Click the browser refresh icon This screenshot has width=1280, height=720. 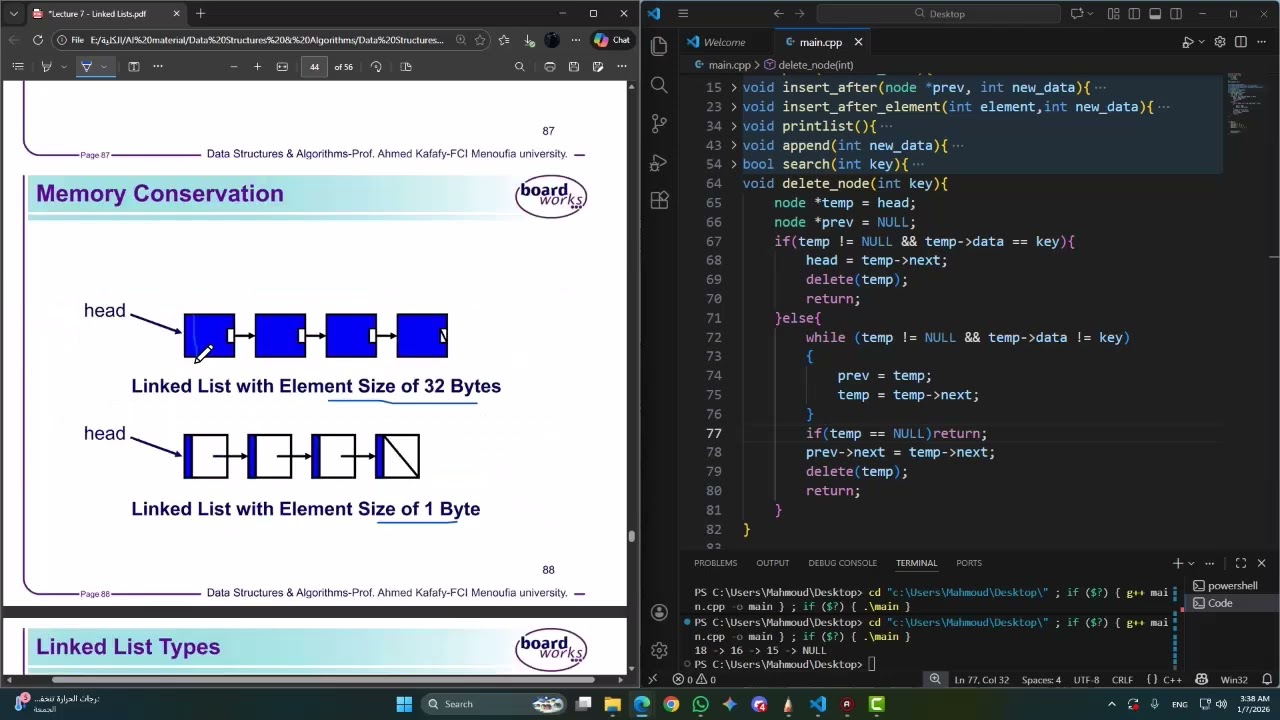click(38, 40)
